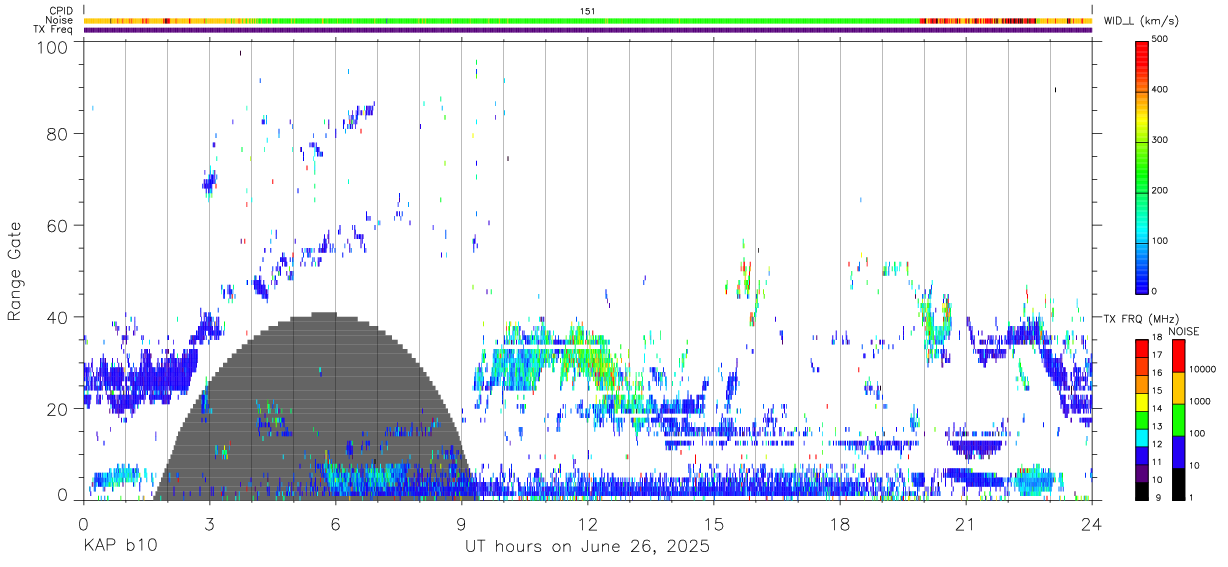The height and width of the screenshot is (567, 1228).
Task: Click the 300 tick on the width scale
Action: click(x=1161, y=141)
